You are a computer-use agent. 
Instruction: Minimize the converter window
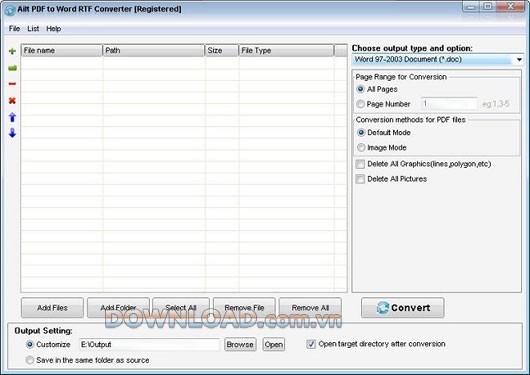[x=472, y=7]
